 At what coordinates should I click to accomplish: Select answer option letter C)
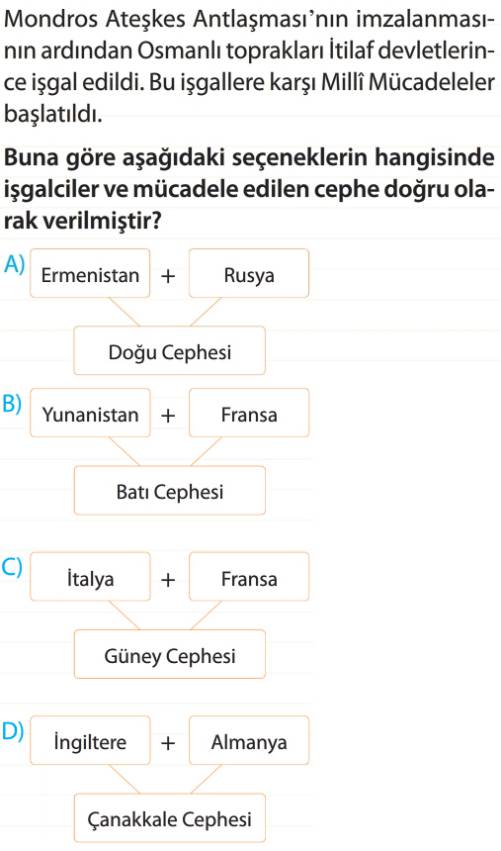[x=12, y=567]
